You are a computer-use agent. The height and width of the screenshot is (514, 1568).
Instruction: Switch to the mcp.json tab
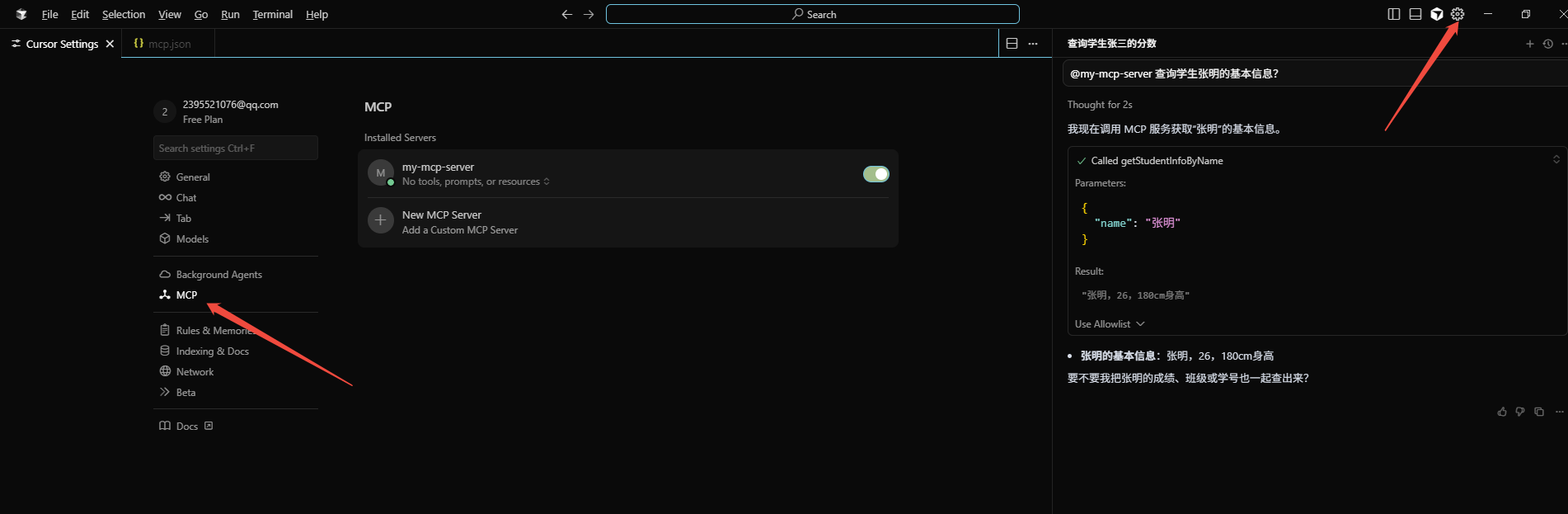pyautogui.click(x=168, y=44)
